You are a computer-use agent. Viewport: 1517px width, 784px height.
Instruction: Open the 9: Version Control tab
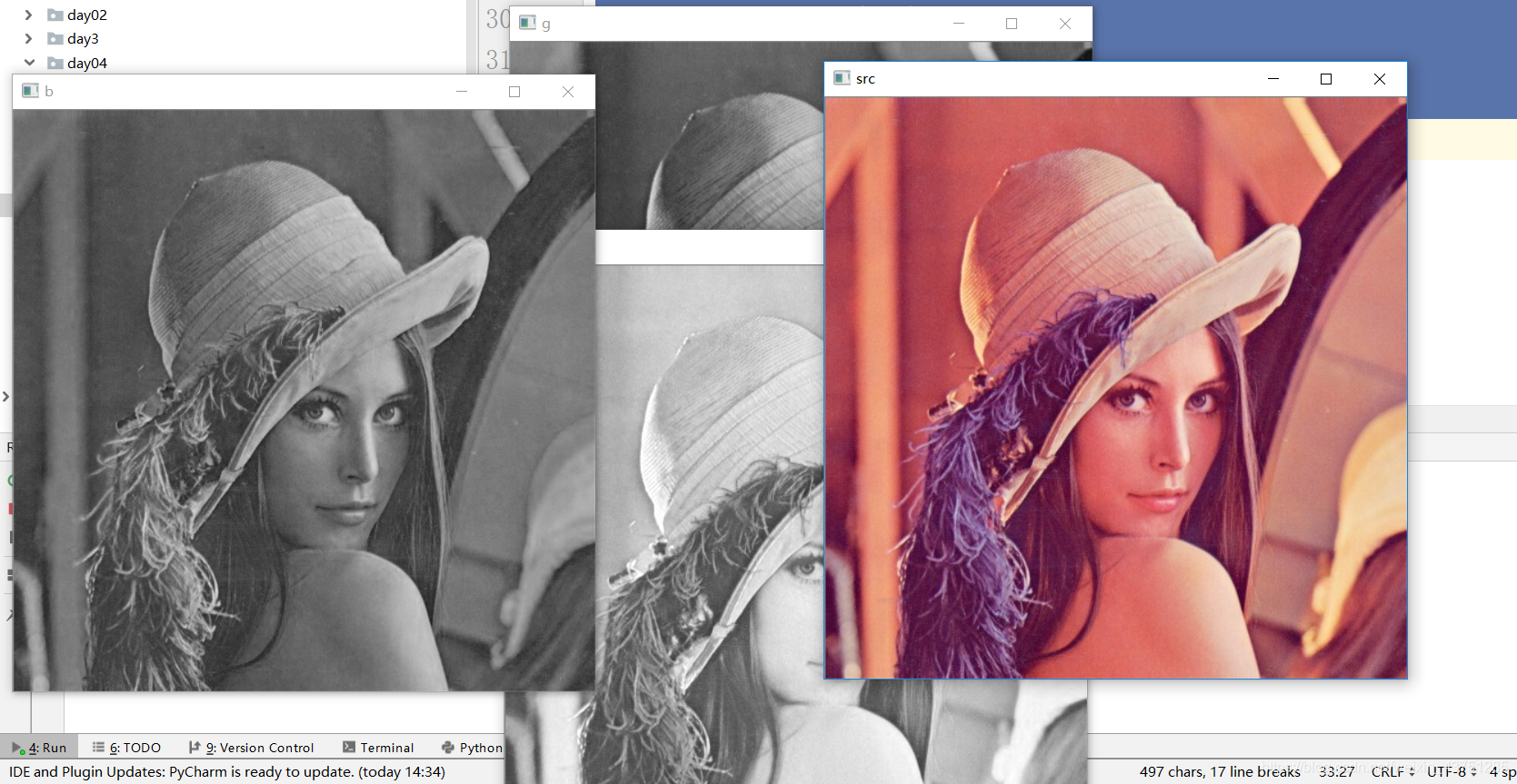pos(251,748)
